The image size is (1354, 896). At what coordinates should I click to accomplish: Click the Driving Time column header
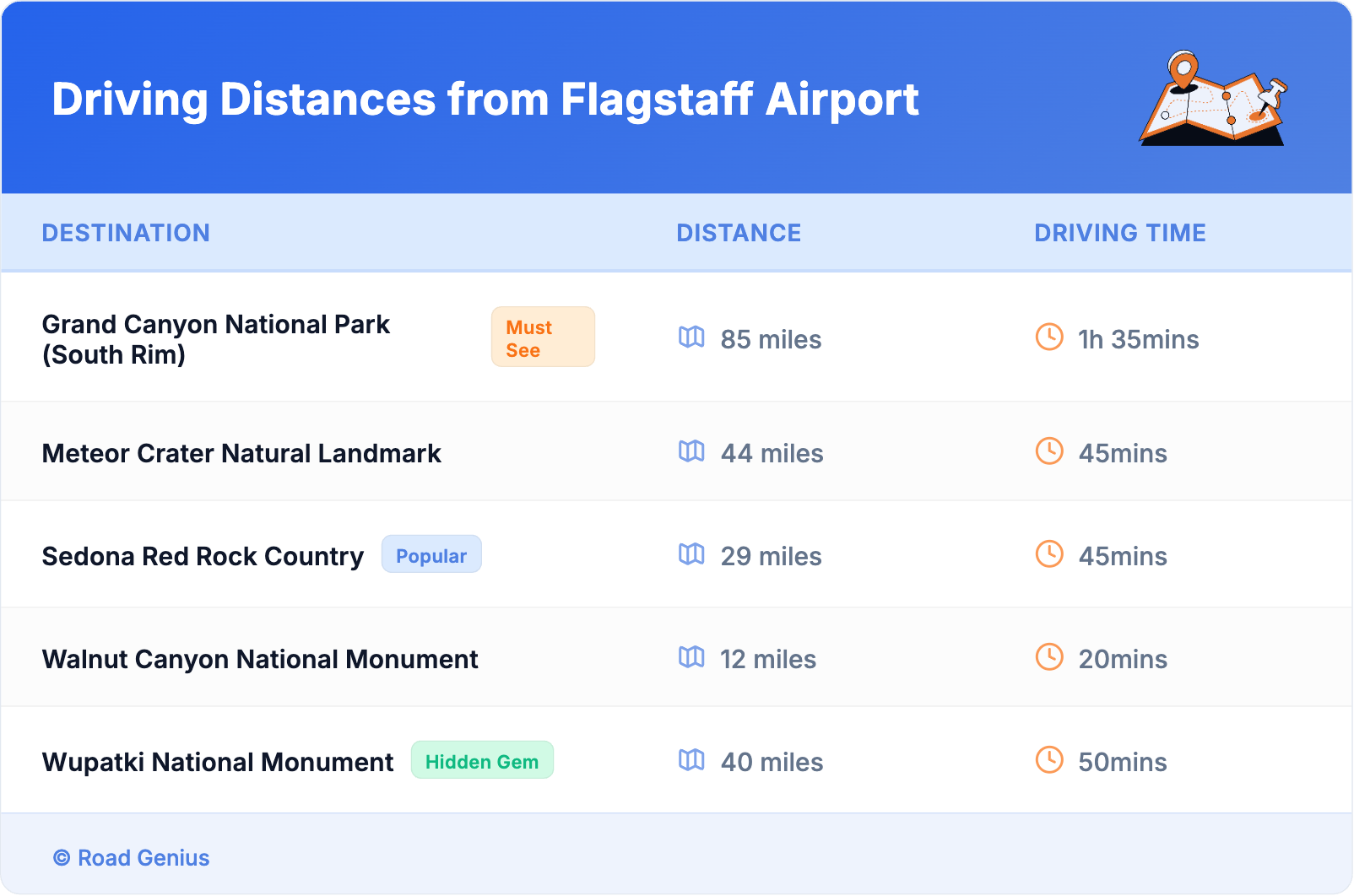1119,233
